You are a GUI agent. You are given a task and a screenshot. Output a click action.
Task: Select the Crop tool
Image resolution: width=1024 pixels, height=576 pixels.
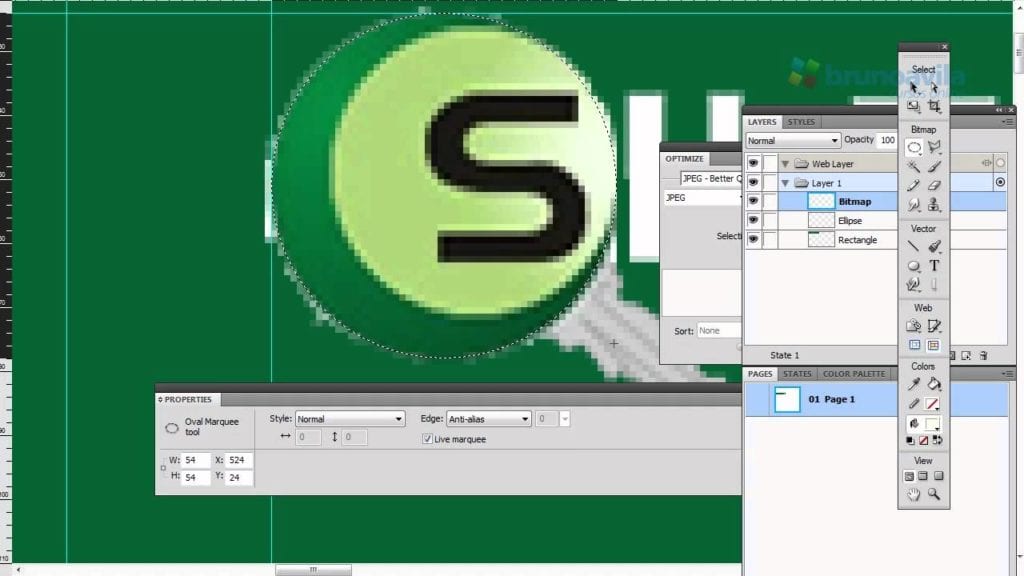934,106
